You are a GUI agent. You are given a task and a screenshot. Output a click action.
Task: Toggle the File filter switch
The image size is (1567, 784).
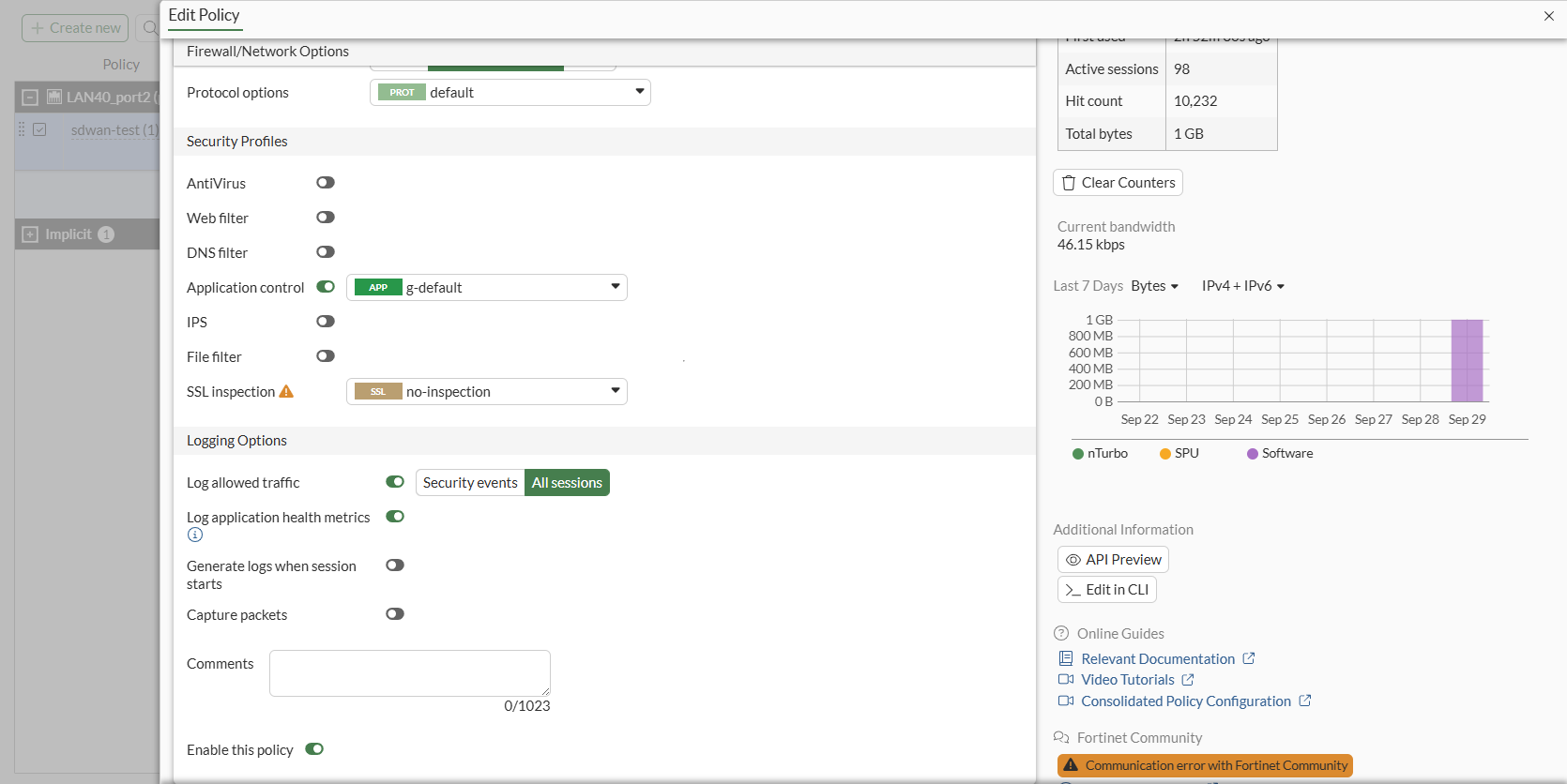[326, 356]
